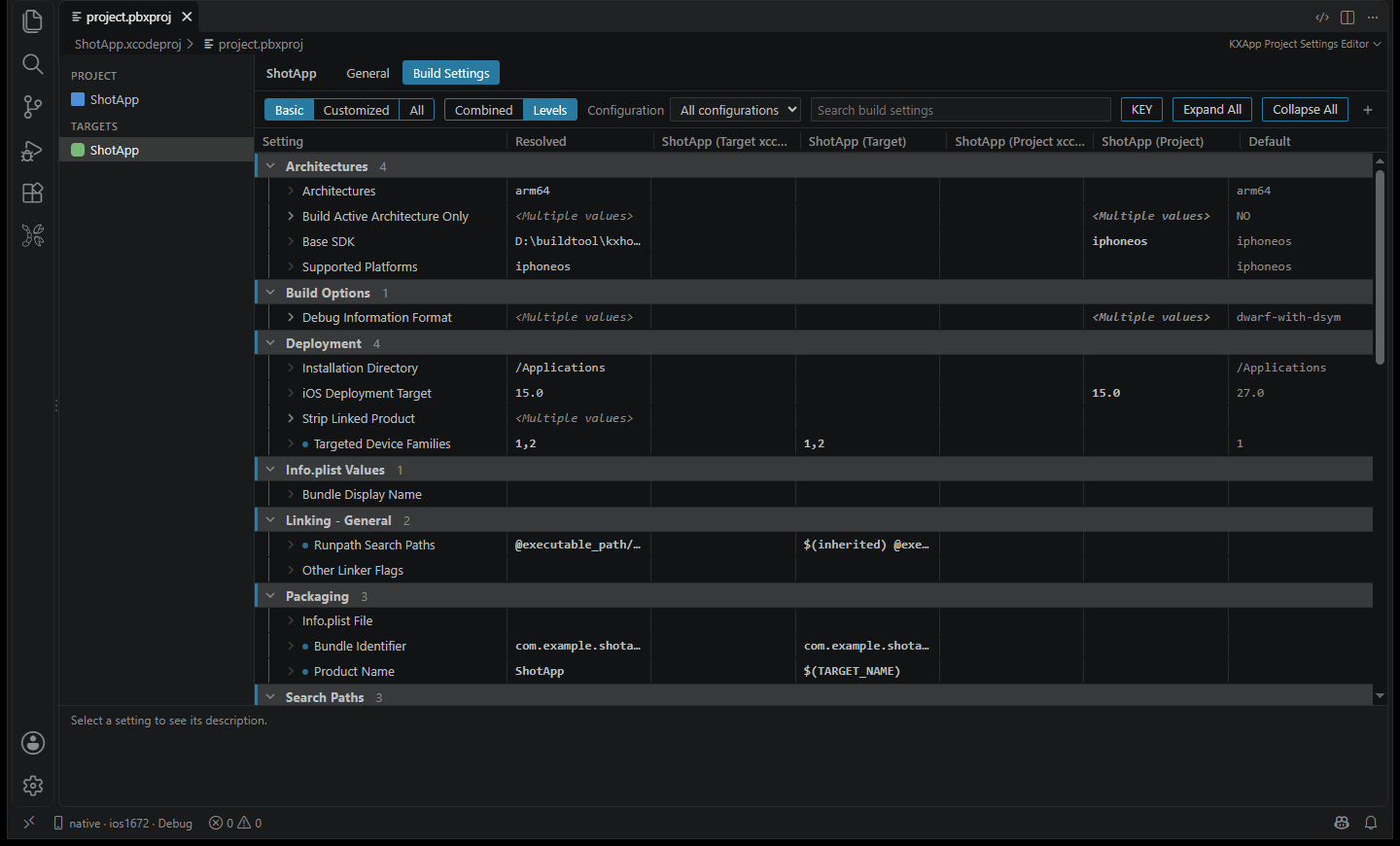Viewport: 1400px width, 846px height.
Task: Select ShotApp under PROJECT
Action: (157, 99)
